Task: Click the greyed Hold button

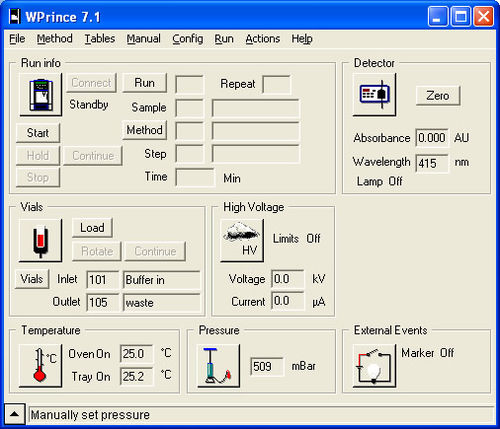Action: coord(38,155)
